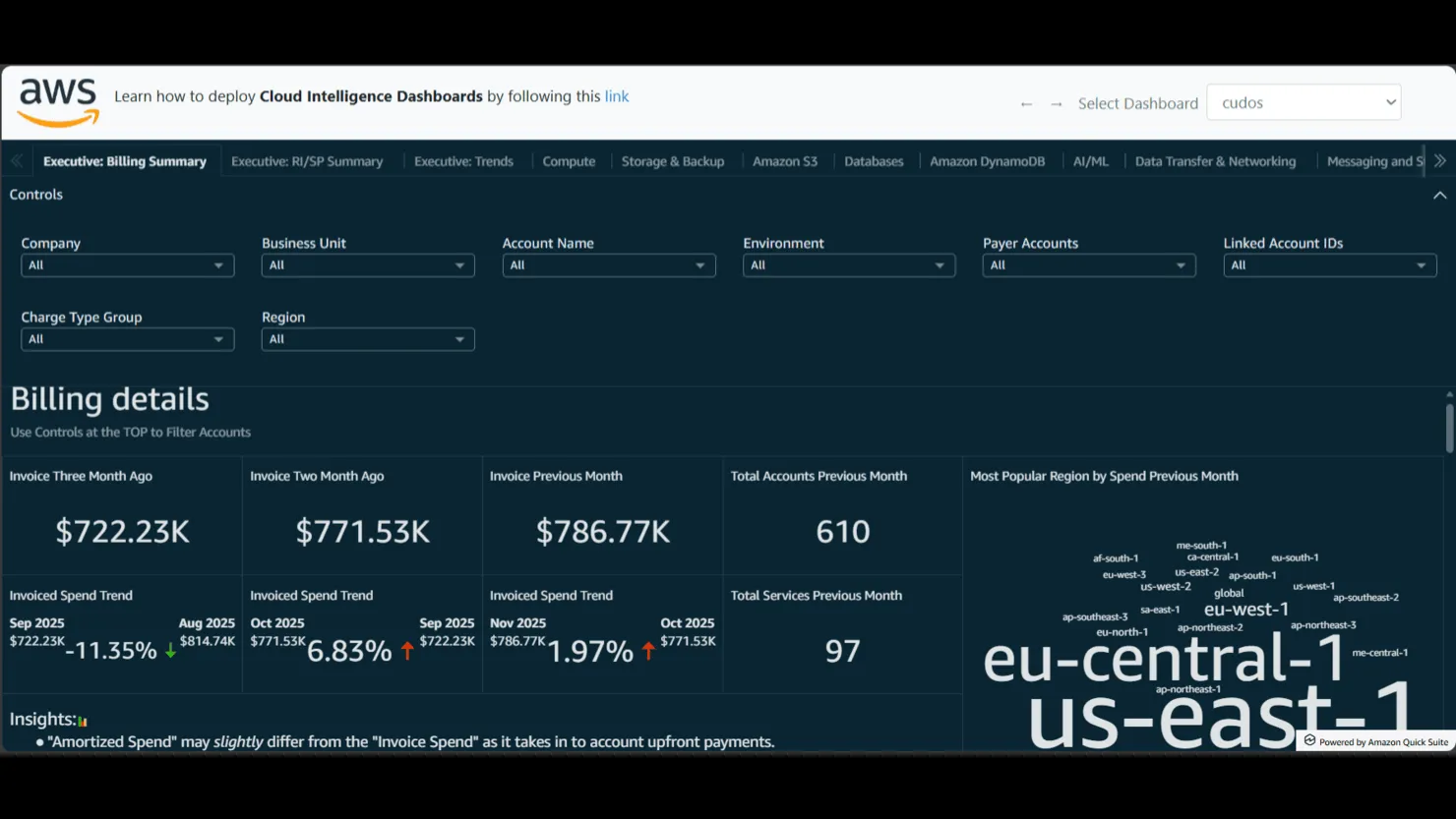Select the Amazon DynamoDB tab

tap(987, 161)
